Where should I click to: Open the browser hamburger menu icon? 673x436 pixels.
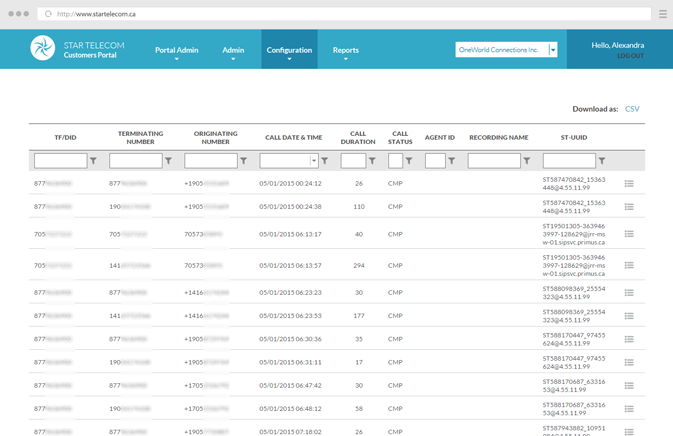[x=663, y=14]
